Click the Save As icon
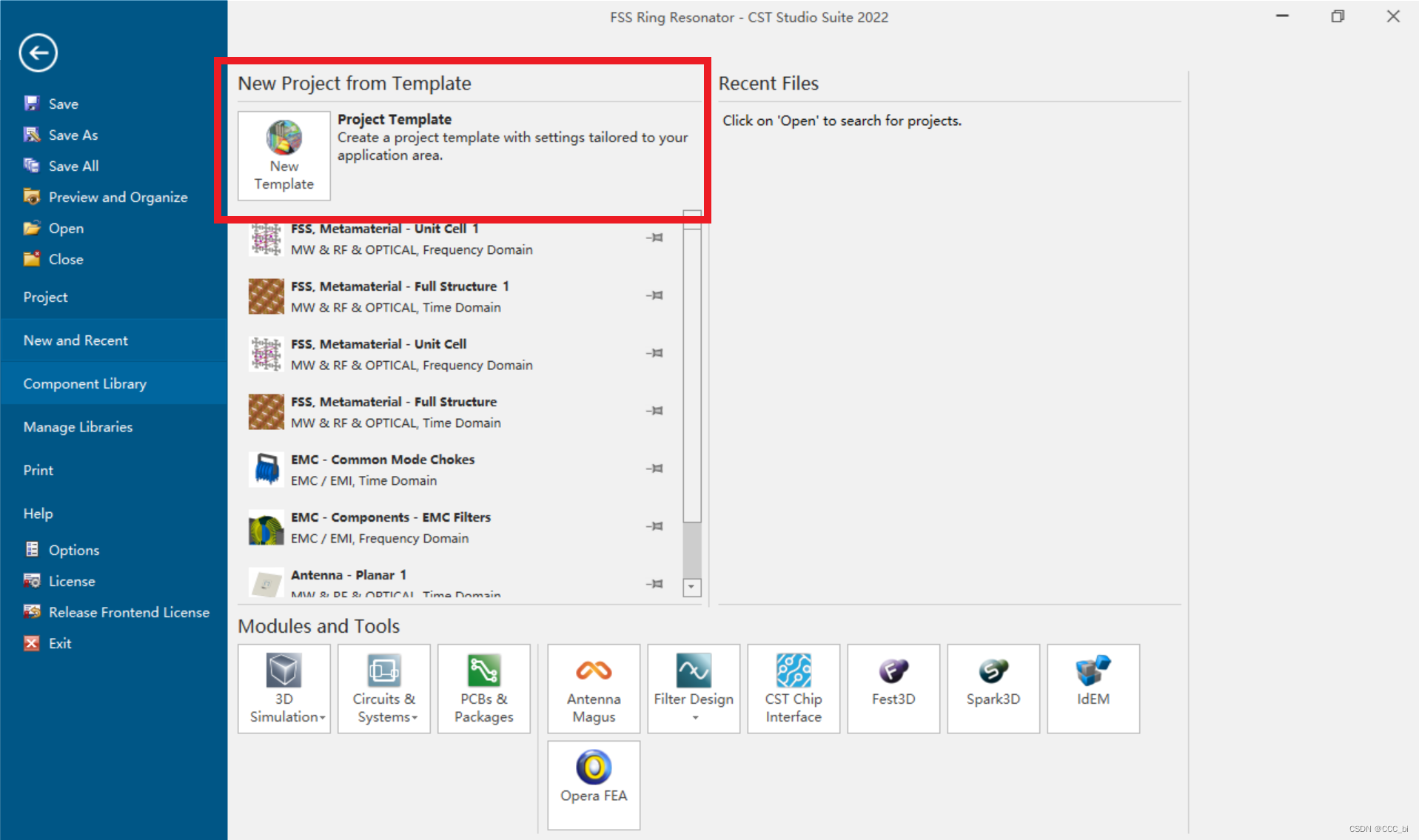 tap(32, 135)
